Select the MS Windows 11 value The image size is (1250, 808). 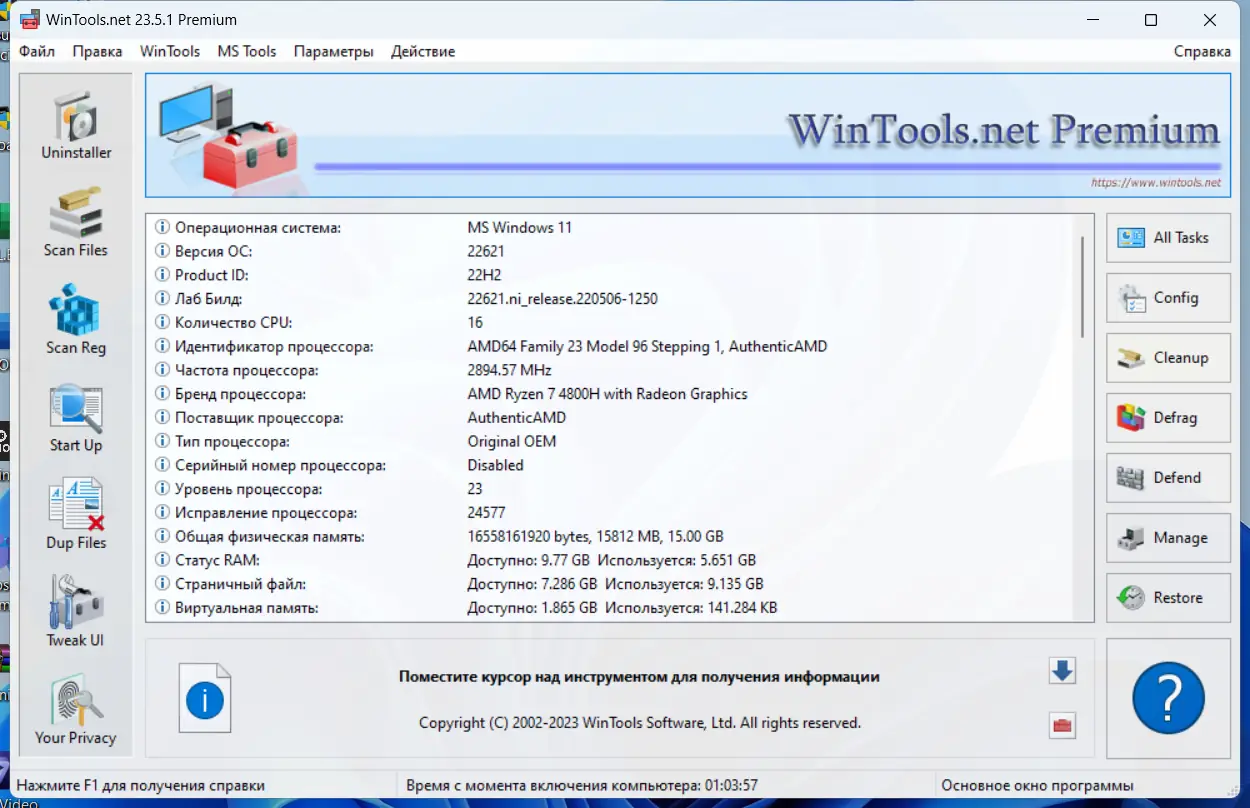pyautogui.click(x=520, y=228)
